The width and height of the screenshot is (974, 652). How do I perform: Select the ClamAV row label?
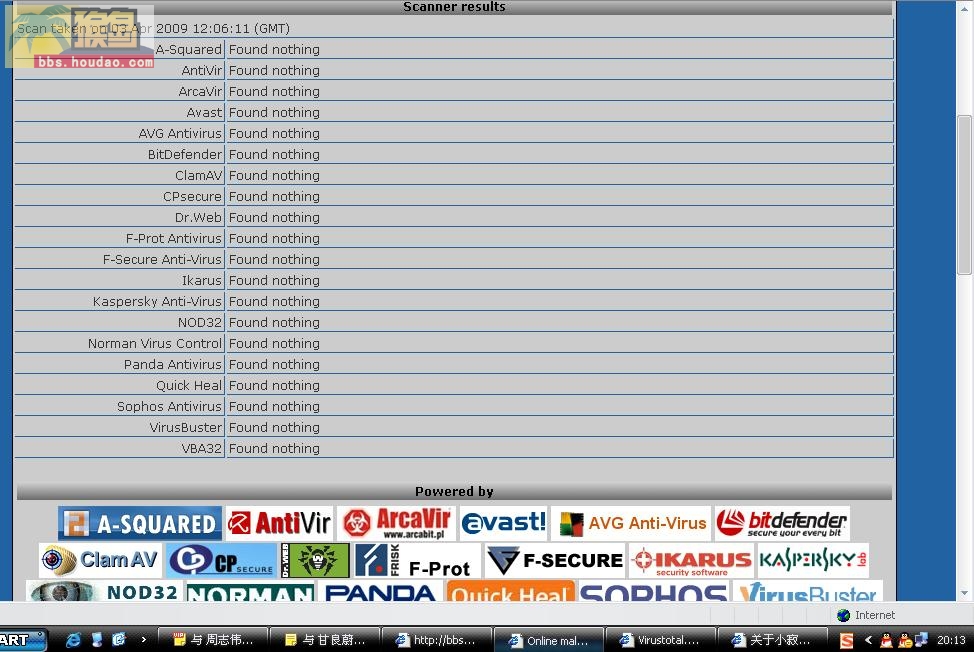(198, 176)
